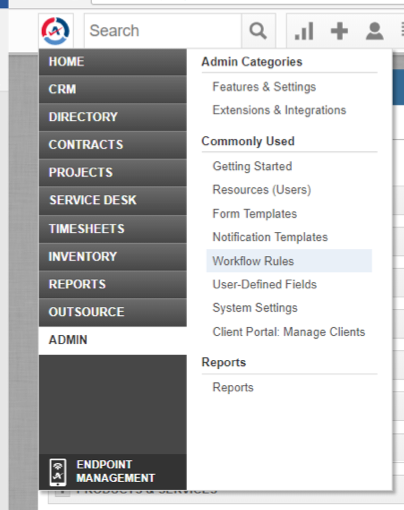Click the plus create new icon
The image size is (404, 510).
pyautogui.click(x=339, y=31)
